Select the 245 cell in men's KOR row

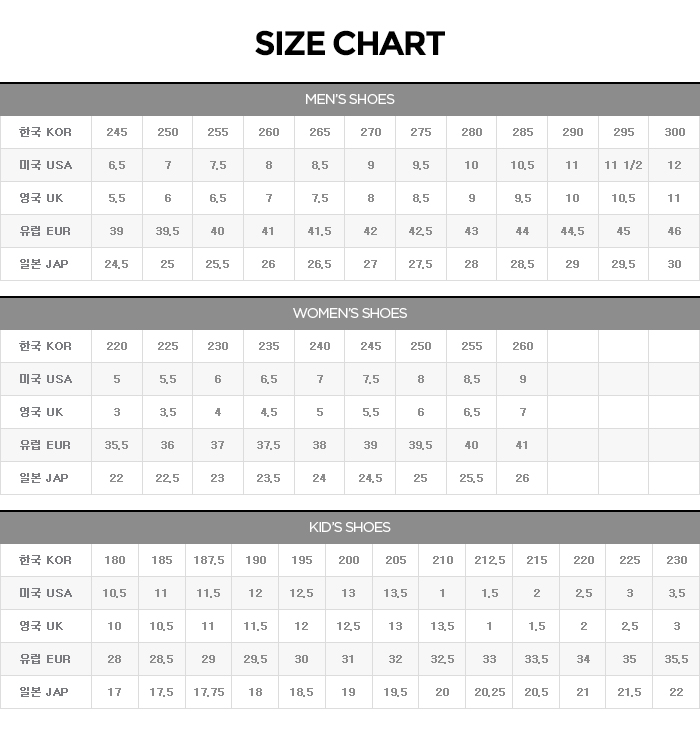tap(116, 132)
